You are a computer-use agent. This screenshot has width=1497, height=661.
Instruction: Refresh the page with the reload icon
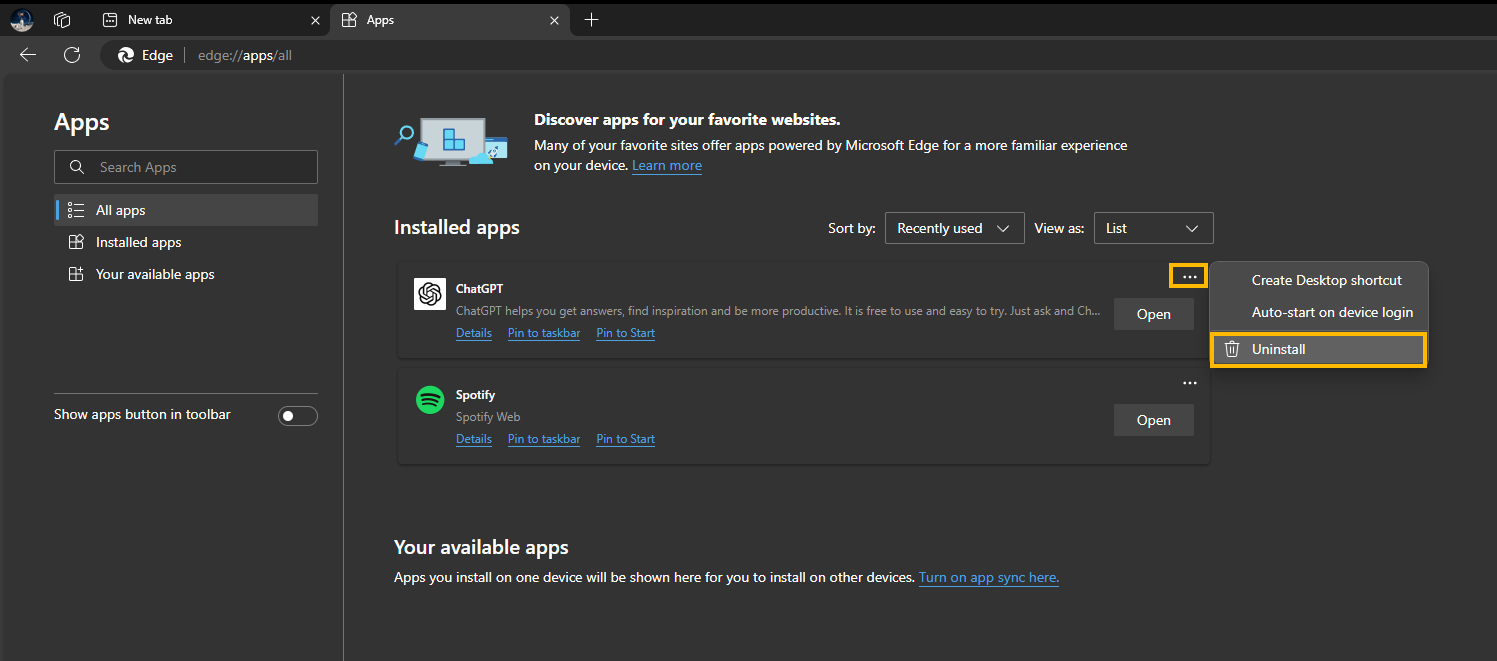(72, 55)
